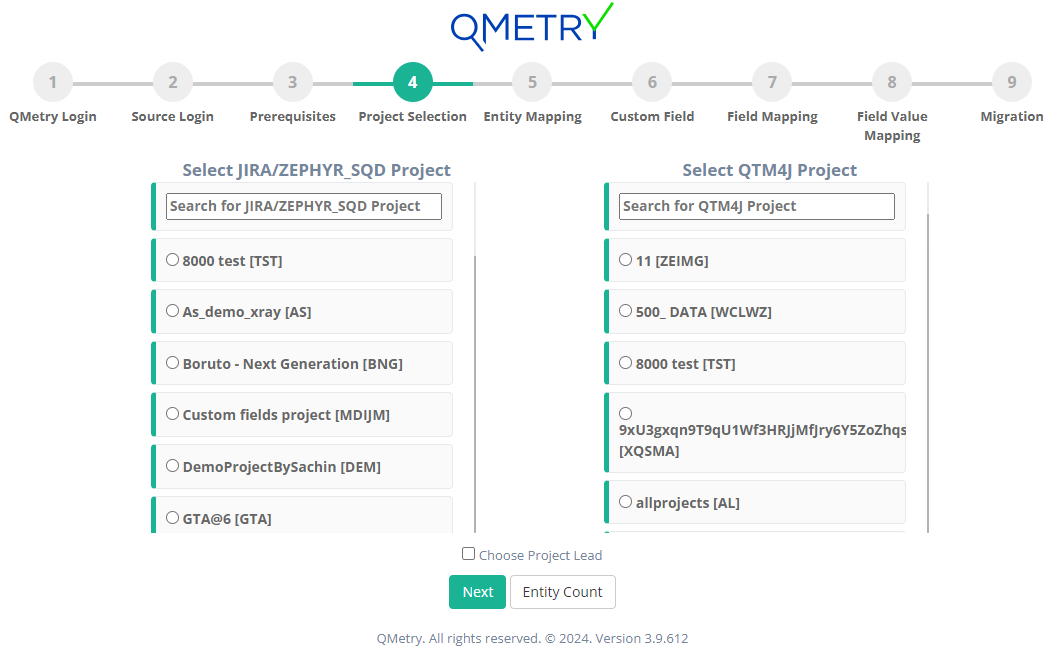1053x648 pixels.
Task: Click the Select JIRA/ZEPHYR_SQD Project heading
Action: [316, 170]
